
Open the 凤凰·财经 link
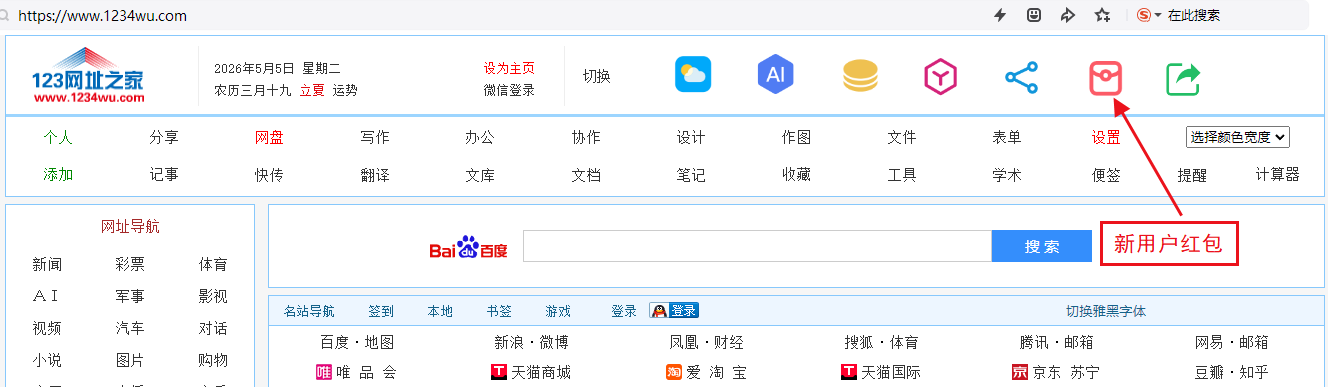706,342
